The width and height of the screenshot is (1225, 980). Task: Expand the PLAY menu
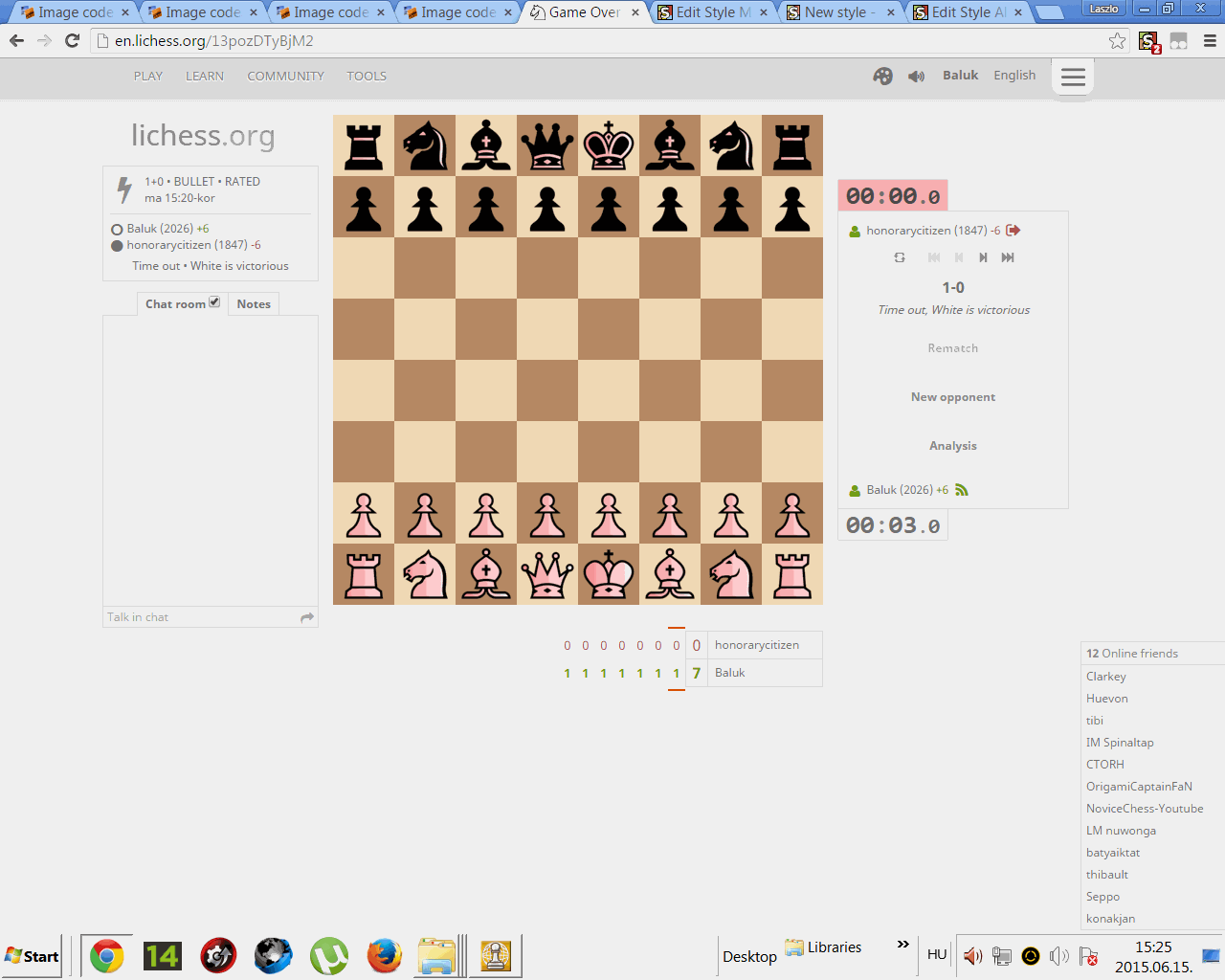(148, 77)
